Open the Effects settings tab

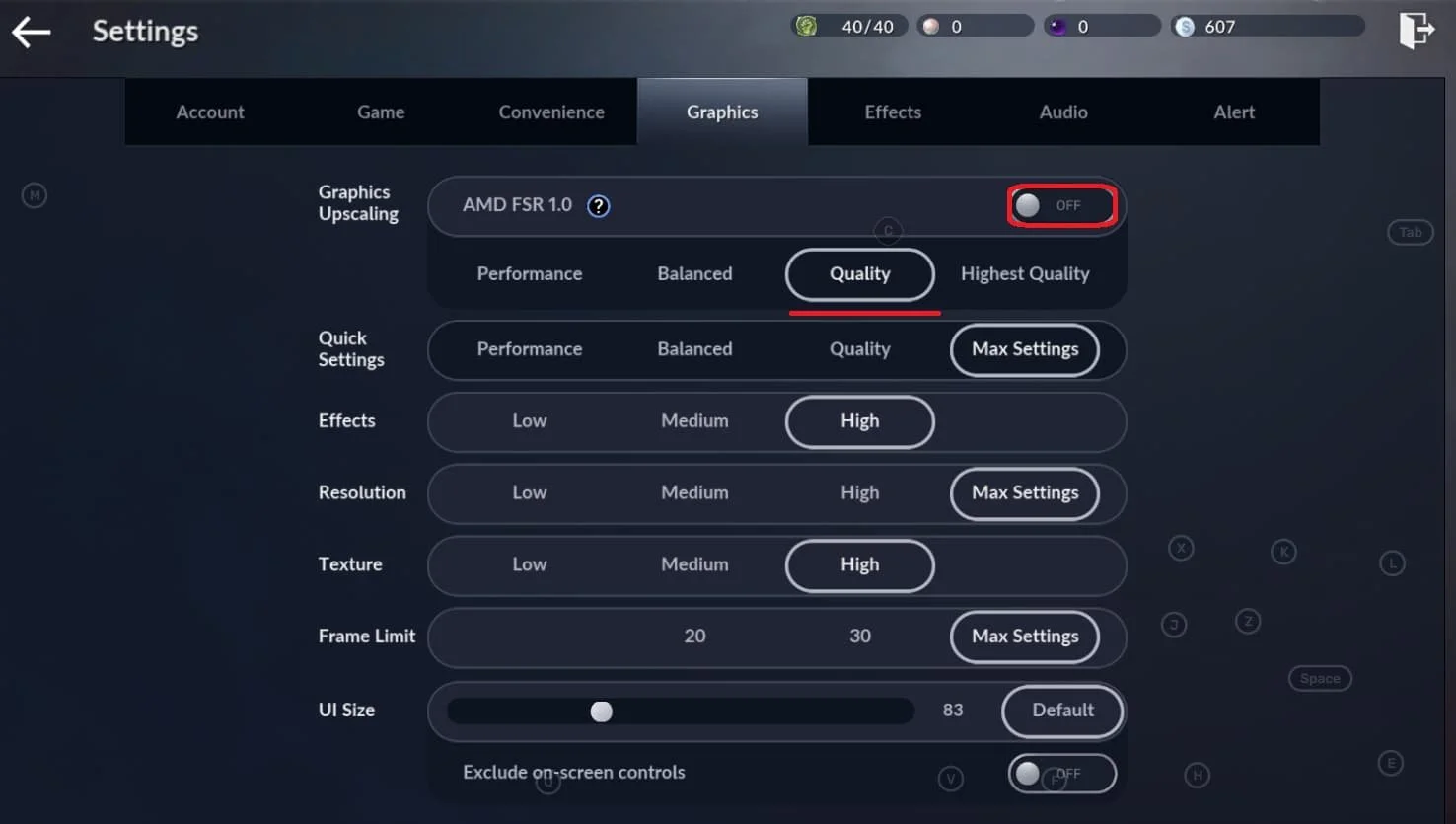coord(892,112)
